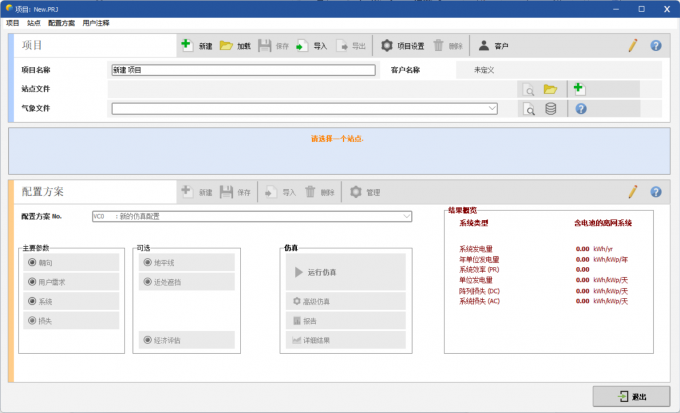Click the 新建 icon in the 项目 toolbar
680x413 pixels.
coord(187,45)
